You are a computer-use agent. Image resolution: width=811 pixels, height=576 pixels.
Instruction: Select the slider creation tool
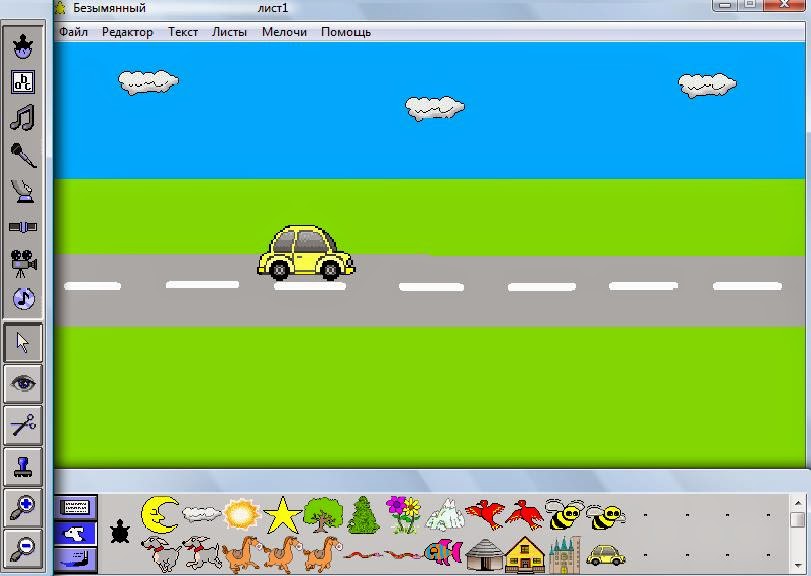23,227
